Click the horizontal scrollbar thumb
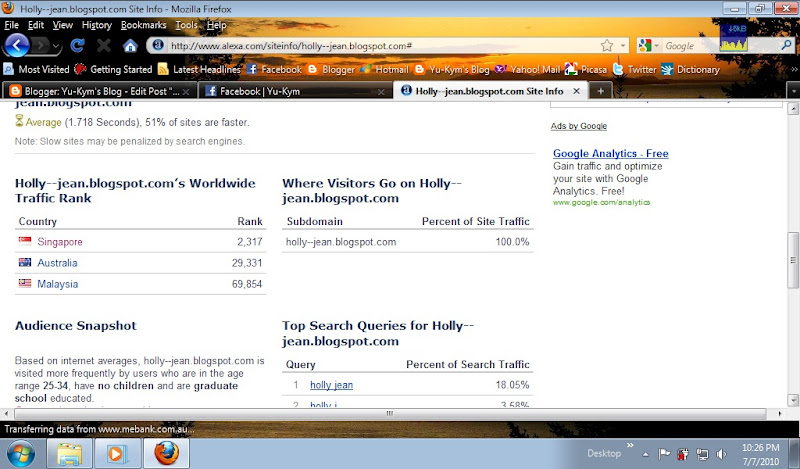This screenshot has width=800, height=469. point(389,413)
